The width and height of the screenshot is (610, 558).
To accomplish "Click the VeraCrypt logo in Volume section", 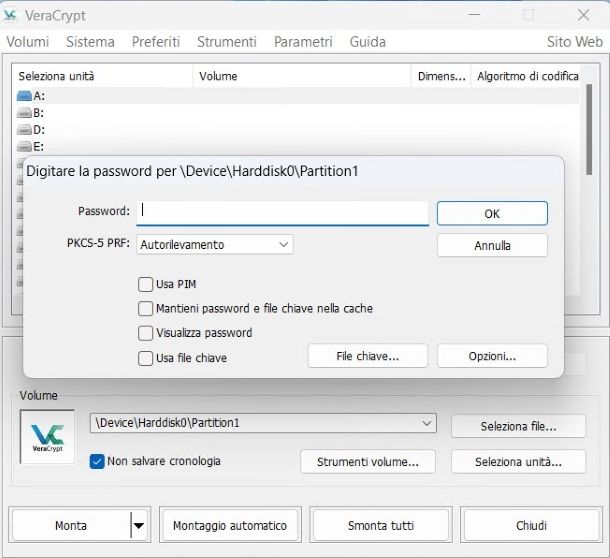I will tap(47, 437).
